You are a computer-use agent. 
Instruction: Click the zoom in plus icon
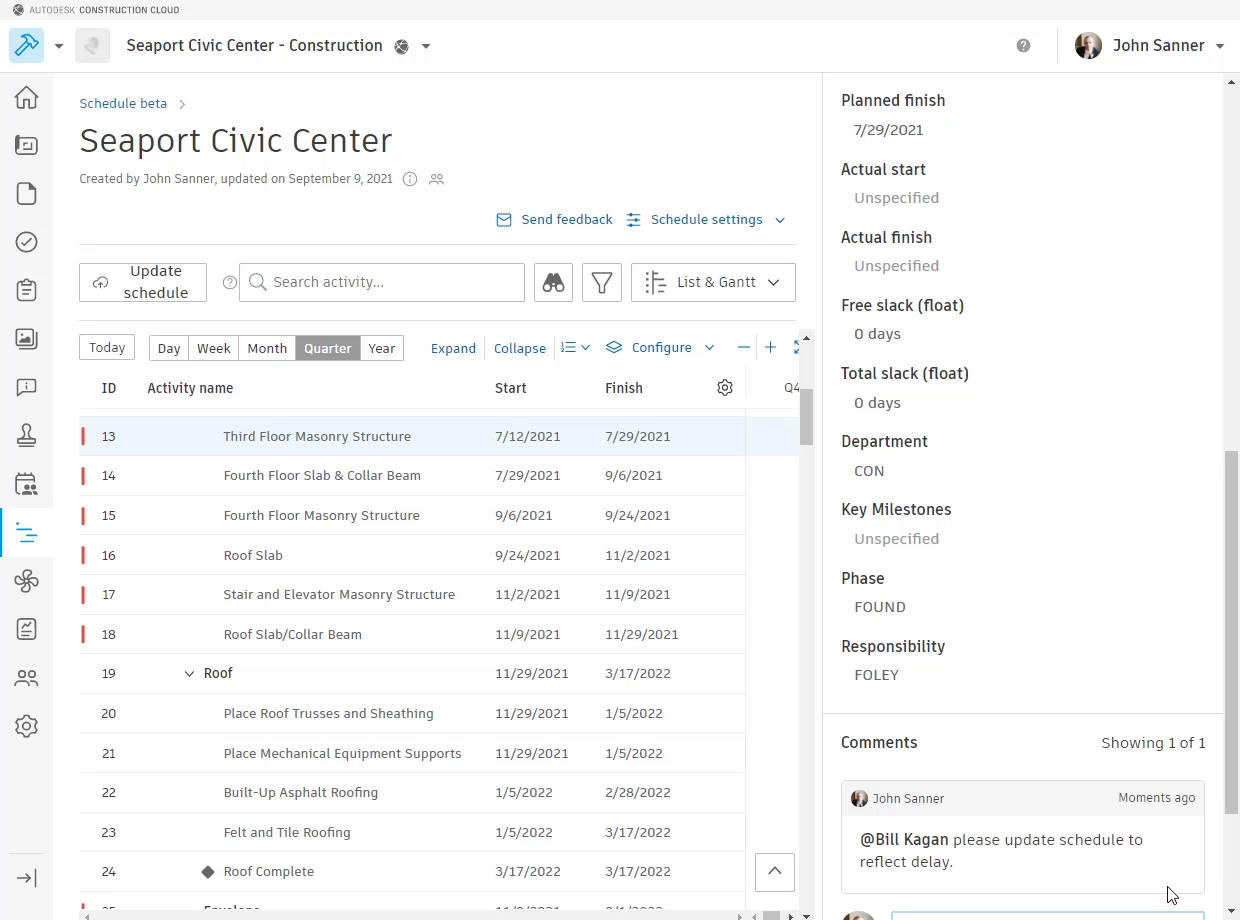770,348
